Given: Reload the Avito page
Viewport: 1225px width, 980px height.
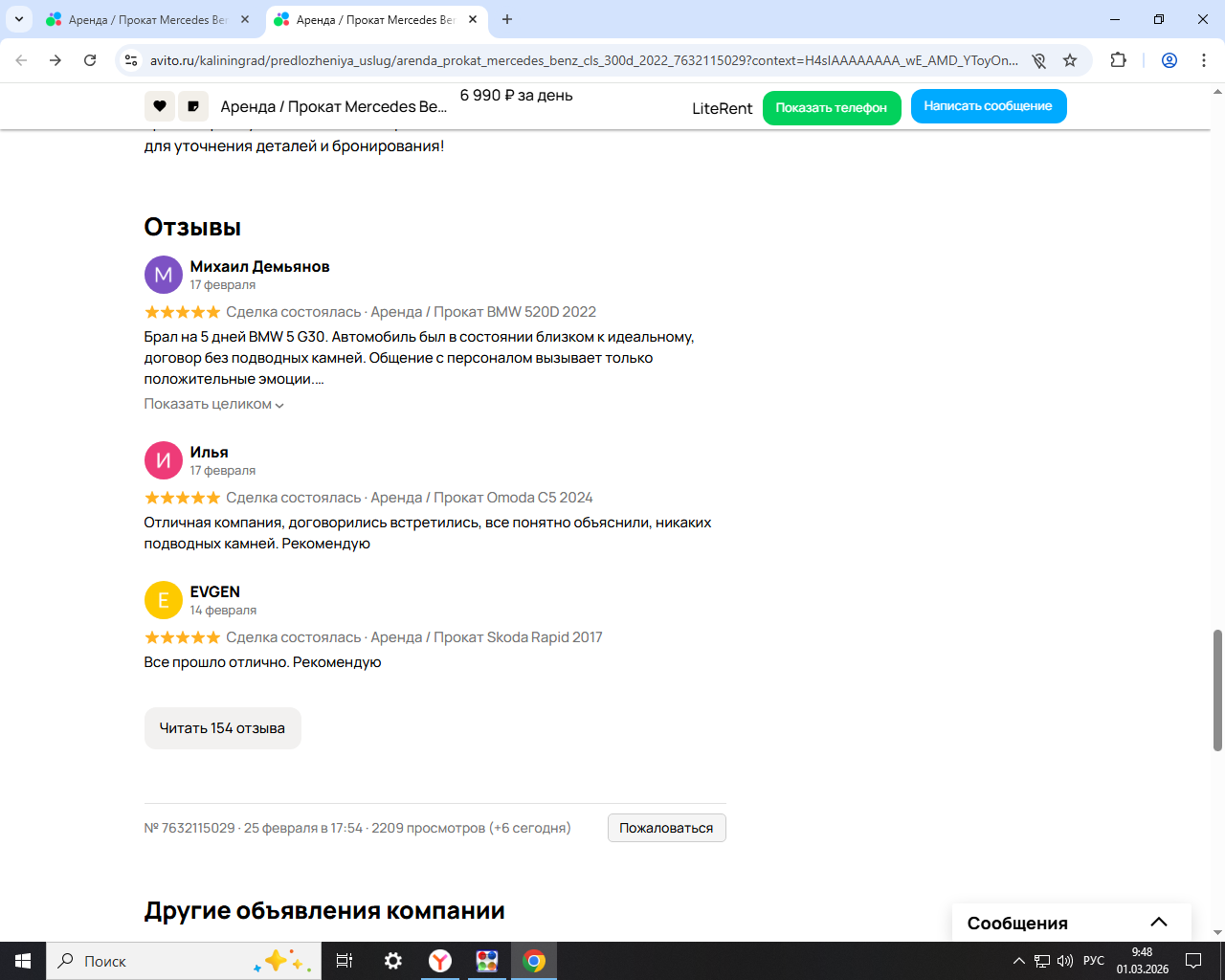Looking at the screenshot, I should click(90, 60).
